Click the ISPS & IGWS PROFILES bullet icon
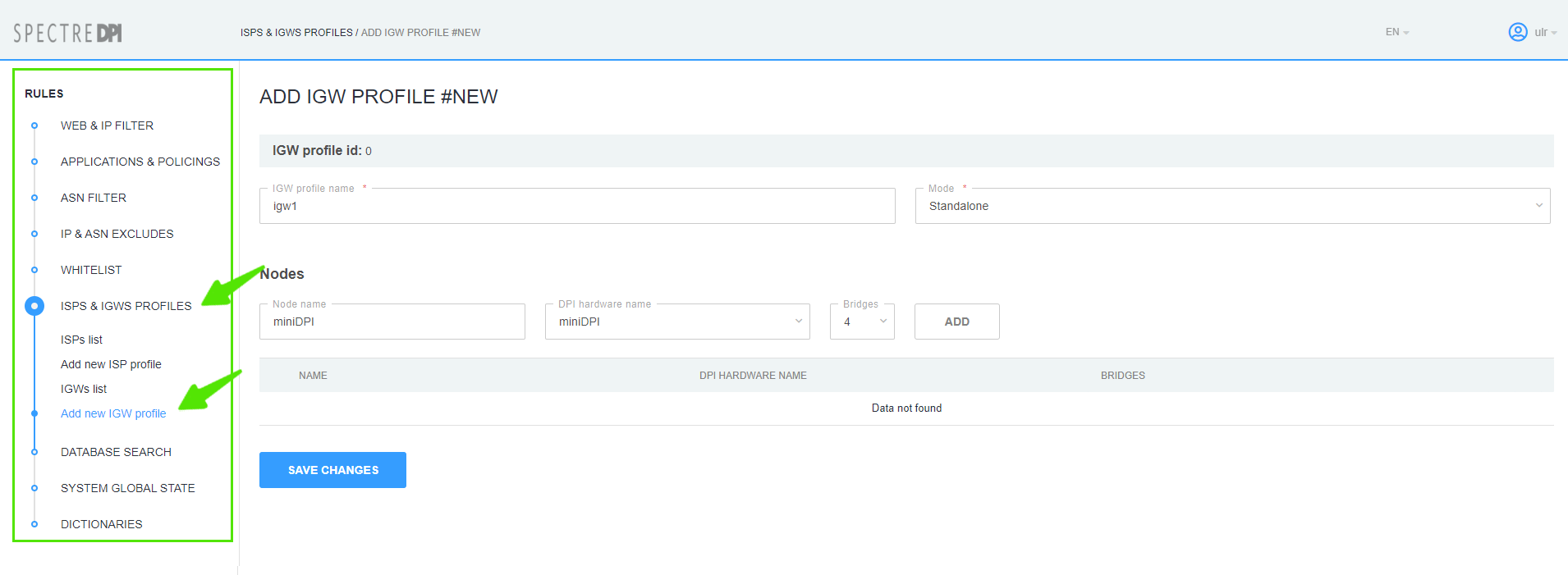This screenshot has height=575, width=1568. coord(34,306)
